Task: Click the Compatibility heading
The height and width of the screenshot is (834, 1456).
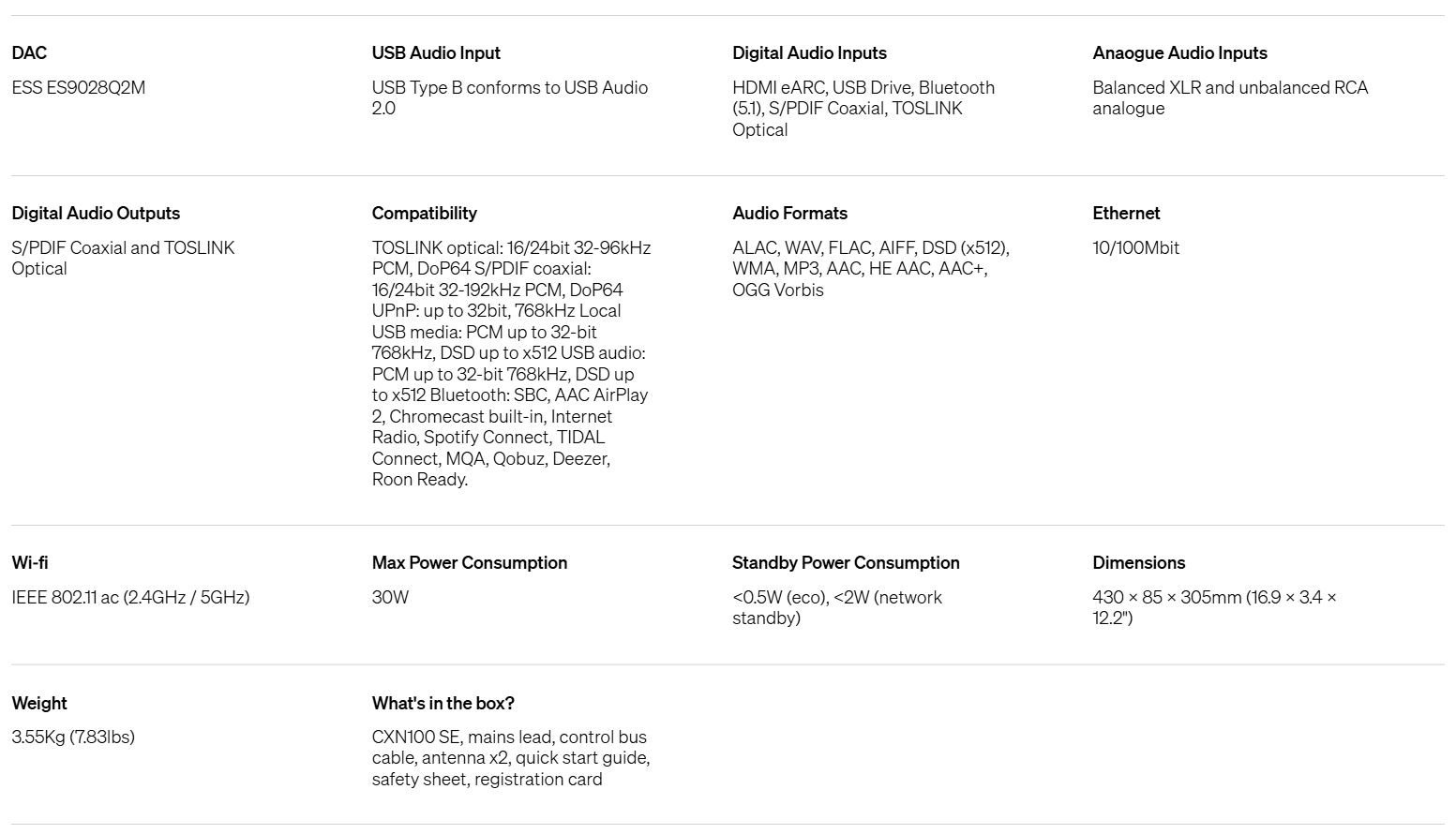Action: [424, 214]
